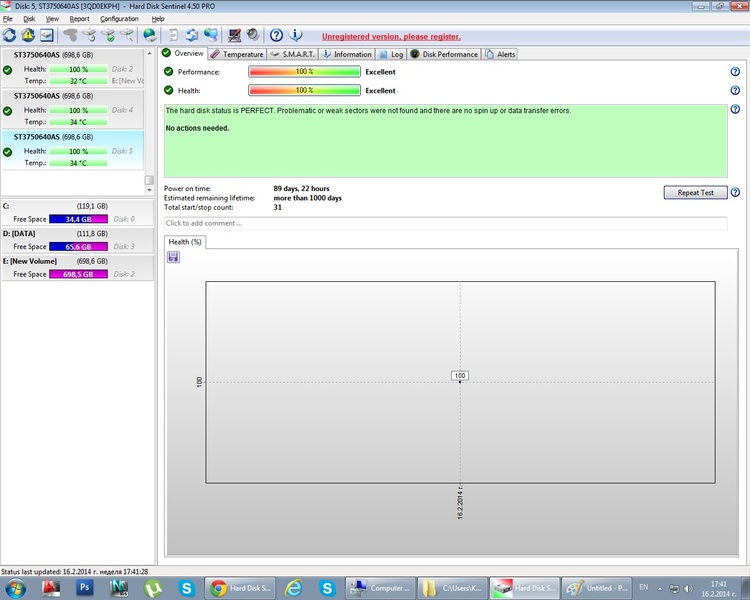
Task: Click the Help question mark toolbar icon
Action: [276, 35]
